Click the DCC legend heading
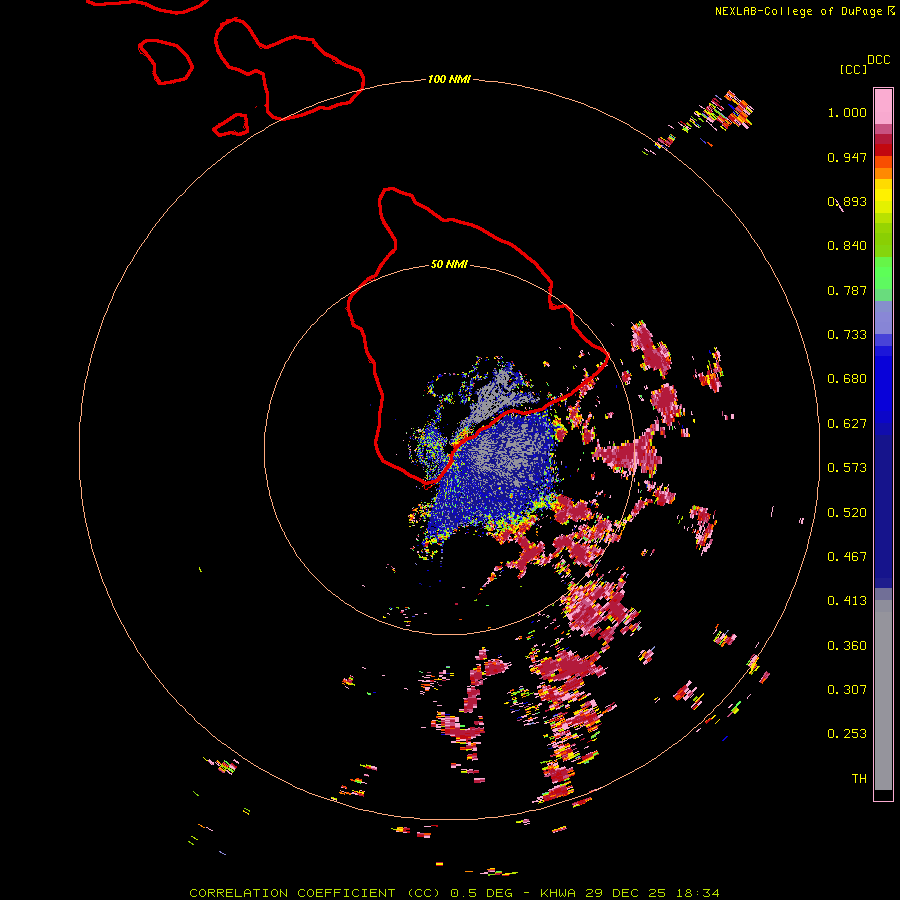The height and width of the screenshot is (900, 900). tap(879, 60)
